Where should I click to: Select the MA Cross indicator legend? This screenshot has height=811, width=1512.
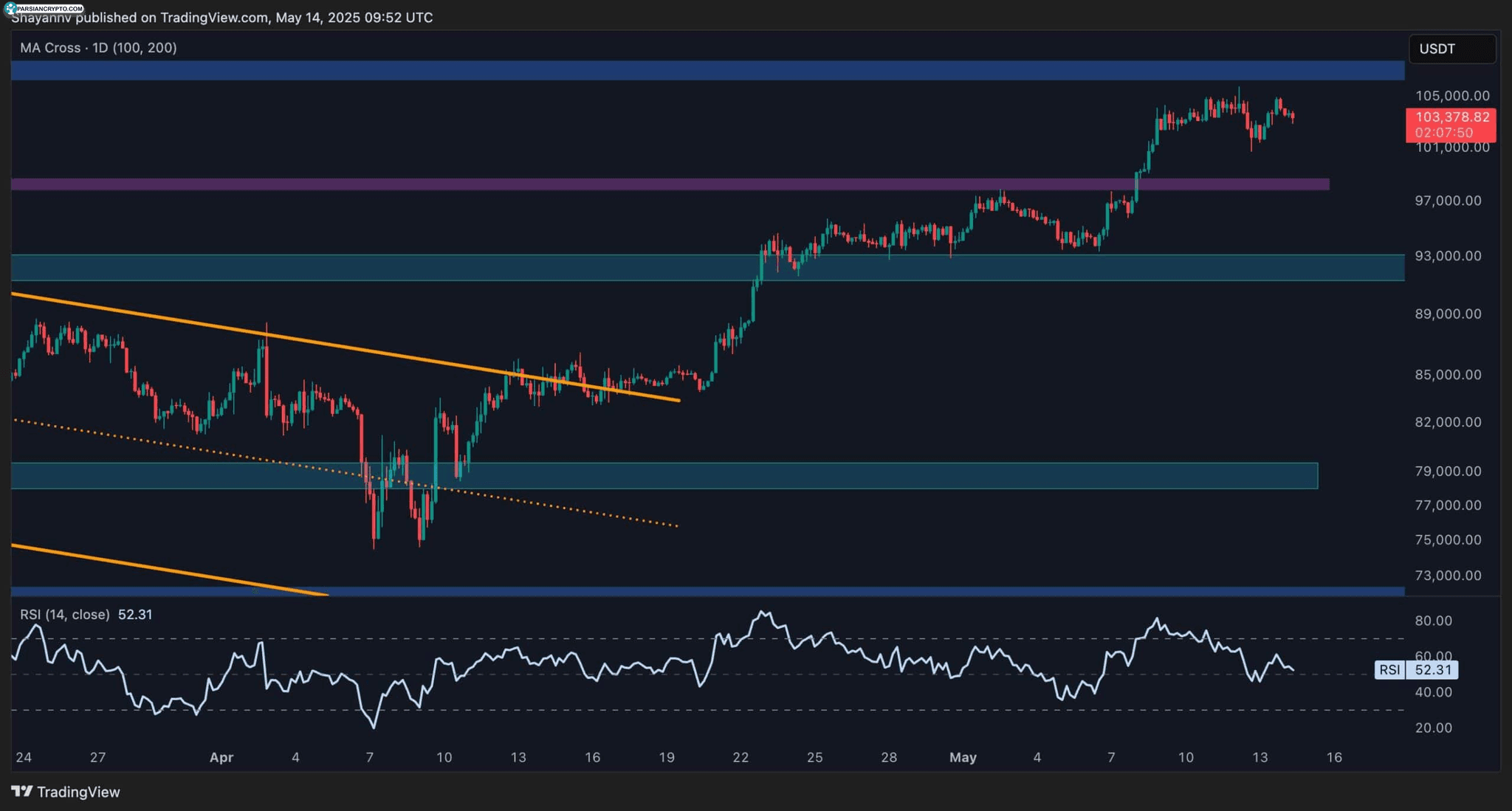(98, 47)
